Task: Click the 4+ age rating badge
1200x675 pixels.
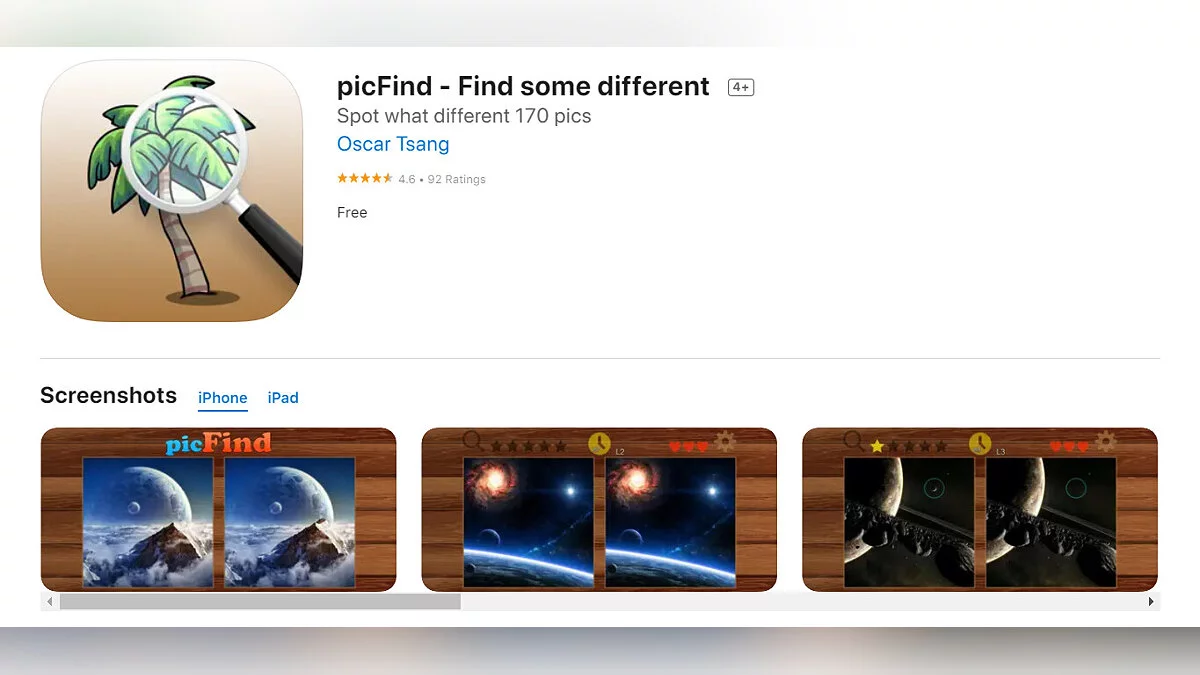Action: pos(741,87)
